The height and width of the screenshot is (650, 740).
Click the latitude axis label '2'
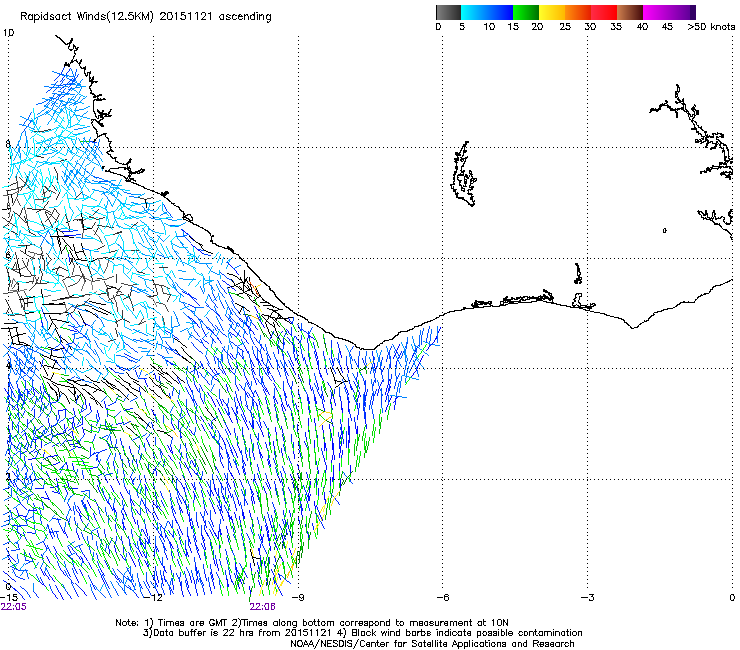coord(8,476)
